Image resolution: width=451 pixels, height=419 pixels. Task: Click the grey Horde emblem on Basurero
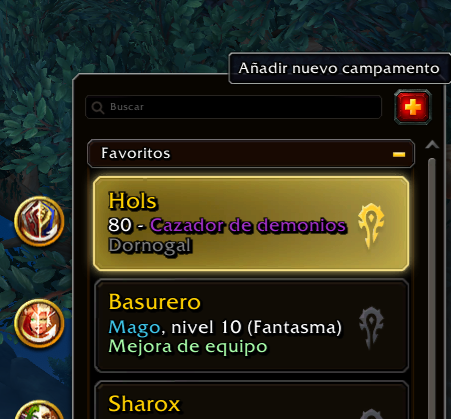point(371,328)
